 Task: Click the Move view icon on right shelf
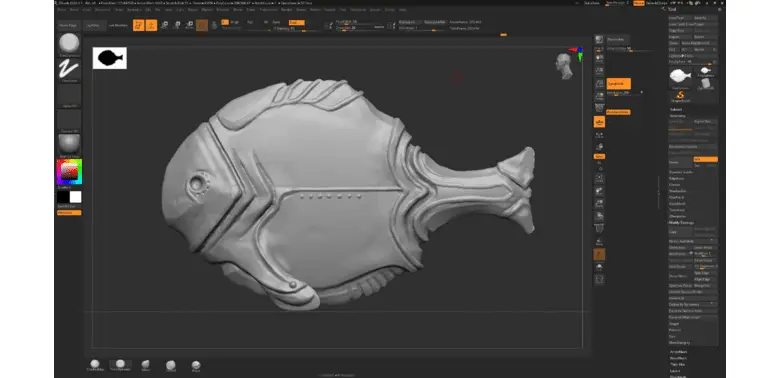pos(599,190)
